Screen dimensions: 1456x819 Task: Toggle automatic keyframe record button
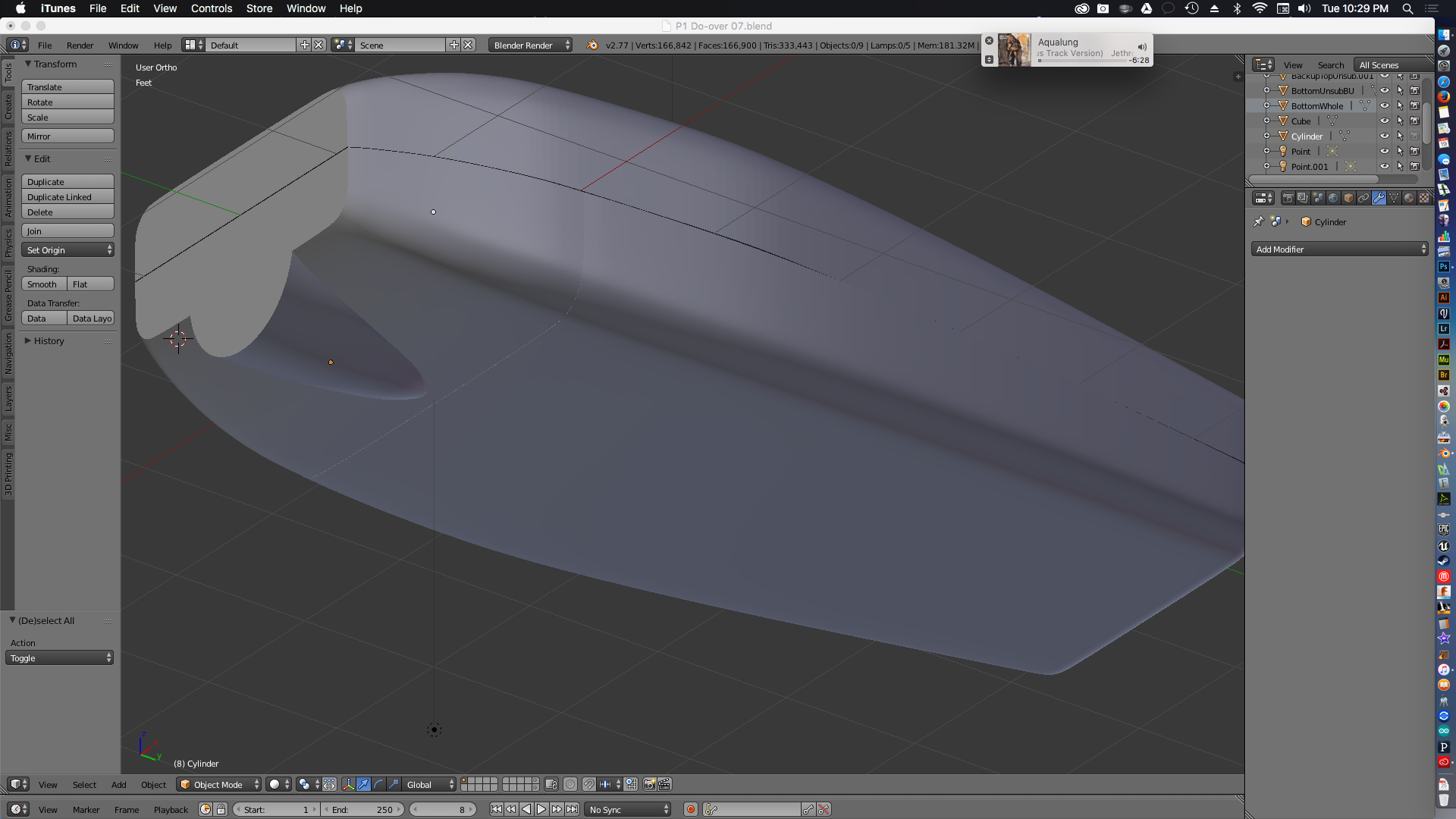tap(690, 809)
